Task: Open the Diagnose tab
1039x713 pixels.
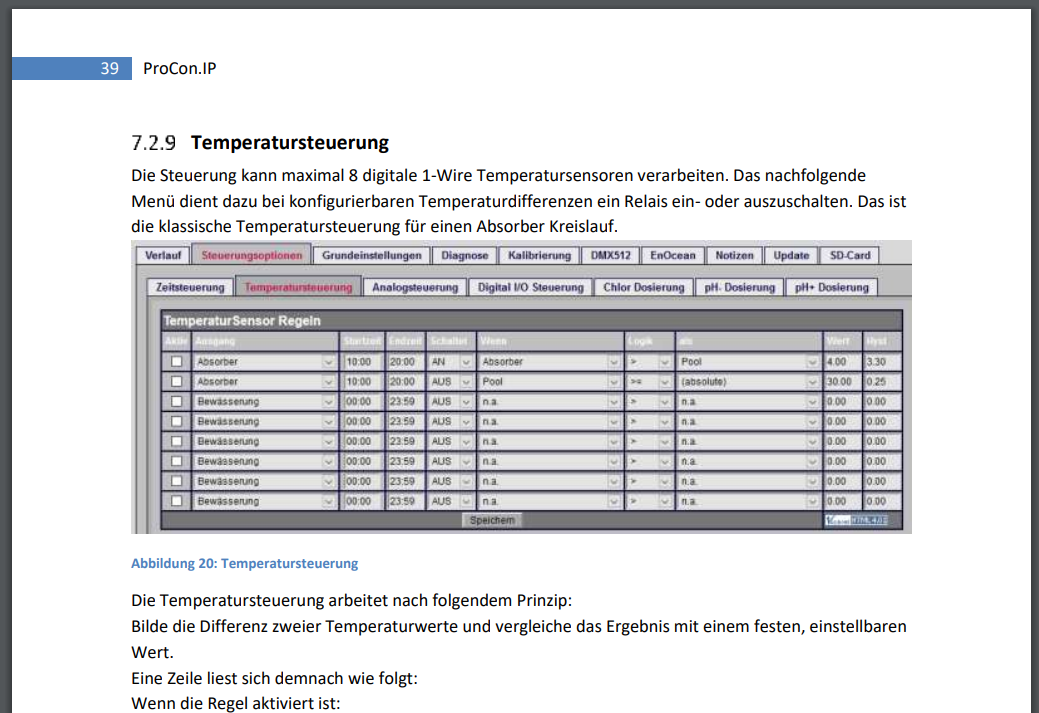Action: (465, 255)
